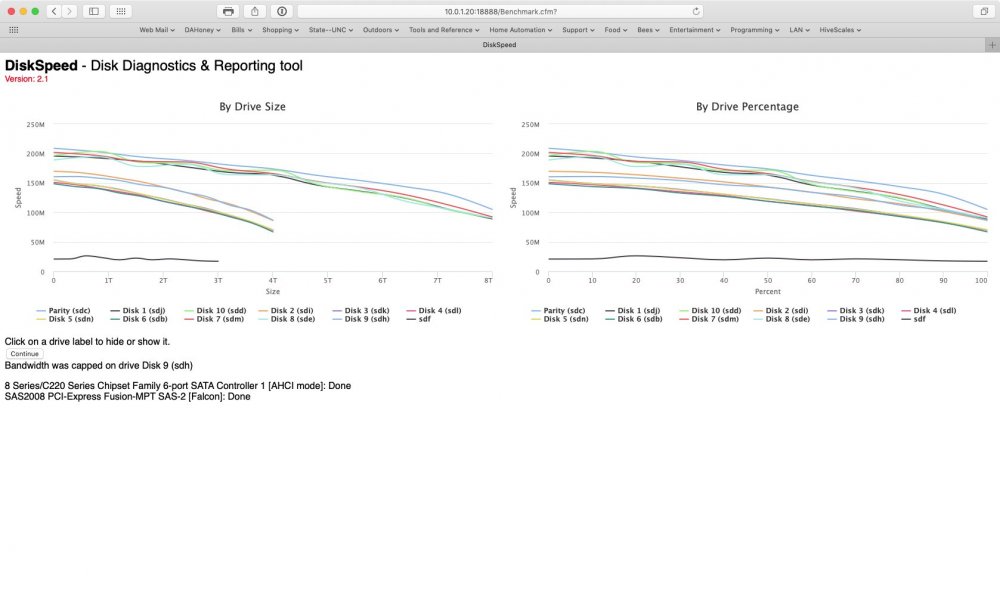The width and height of the screenshot is (1000, 599).
Task: Toggle Disk 4 (sdl) in By Drive Size legend
Action: [434, 311]
